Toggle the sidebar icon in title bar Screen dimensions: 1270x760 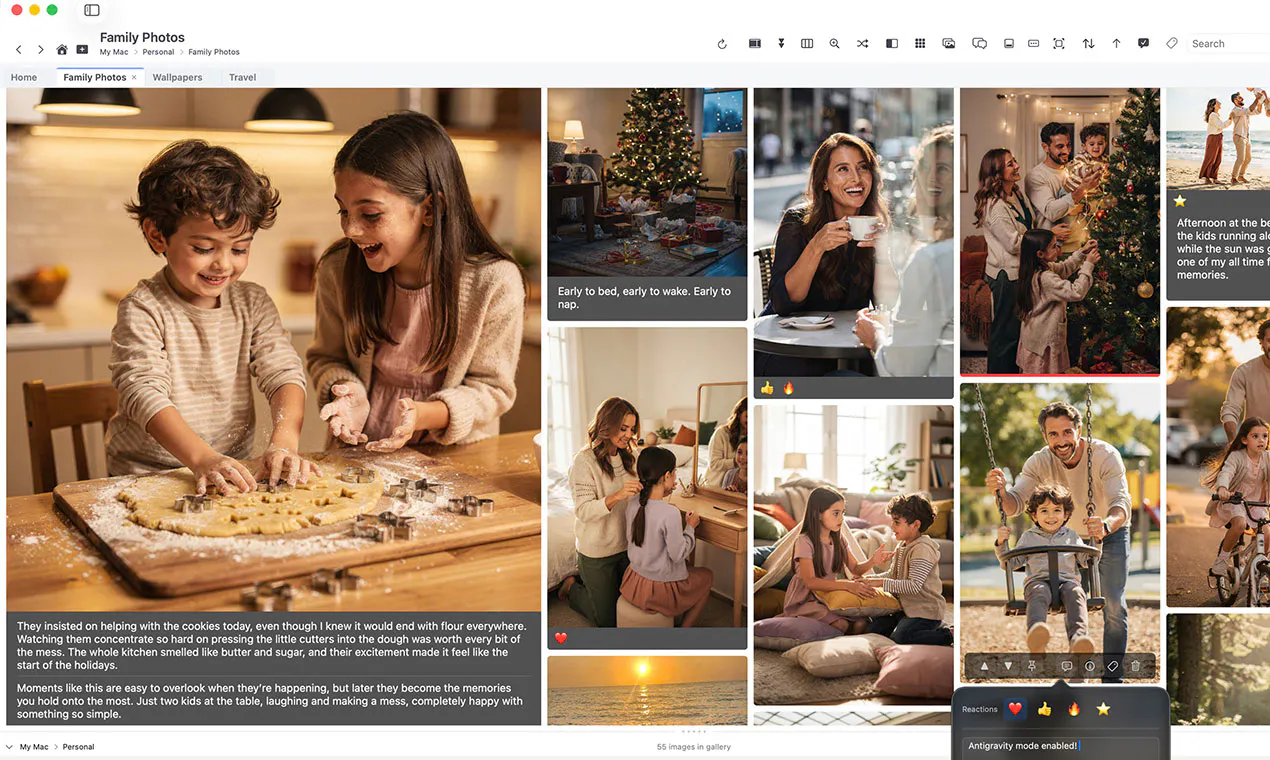click(92, 10)
